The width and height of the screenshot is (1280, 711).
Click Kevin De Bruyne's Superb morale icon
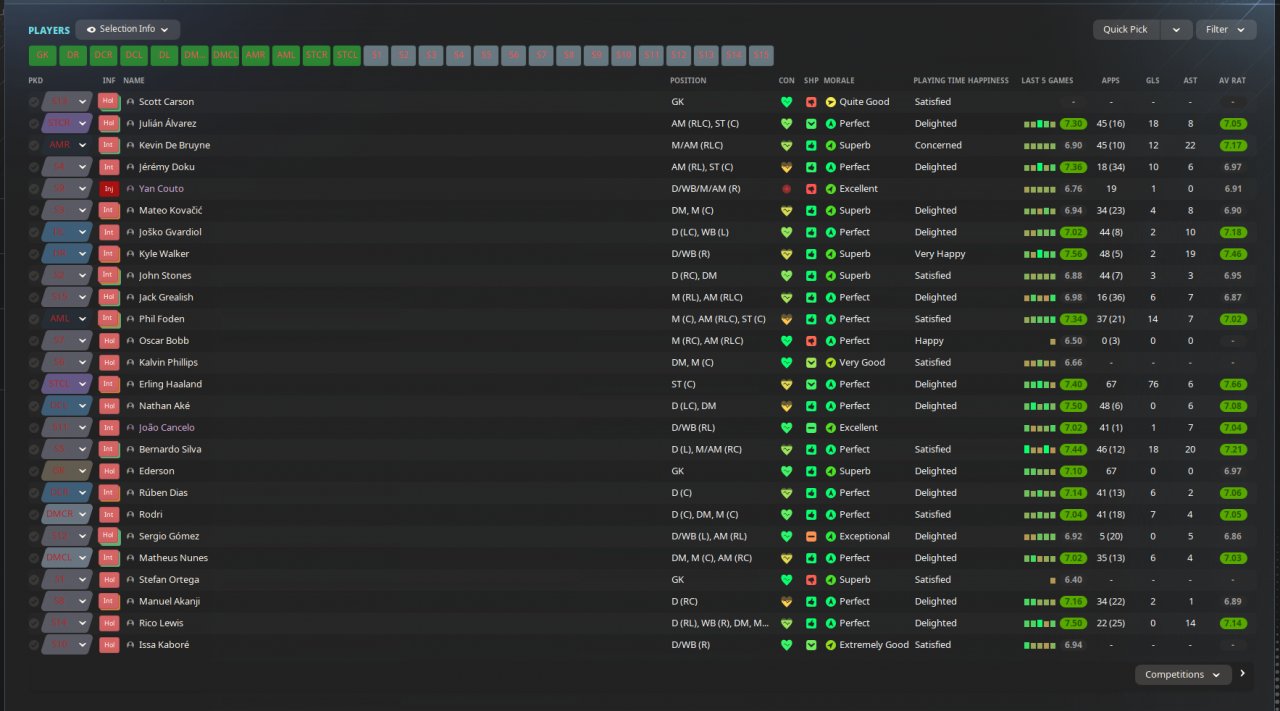[830, 145]
